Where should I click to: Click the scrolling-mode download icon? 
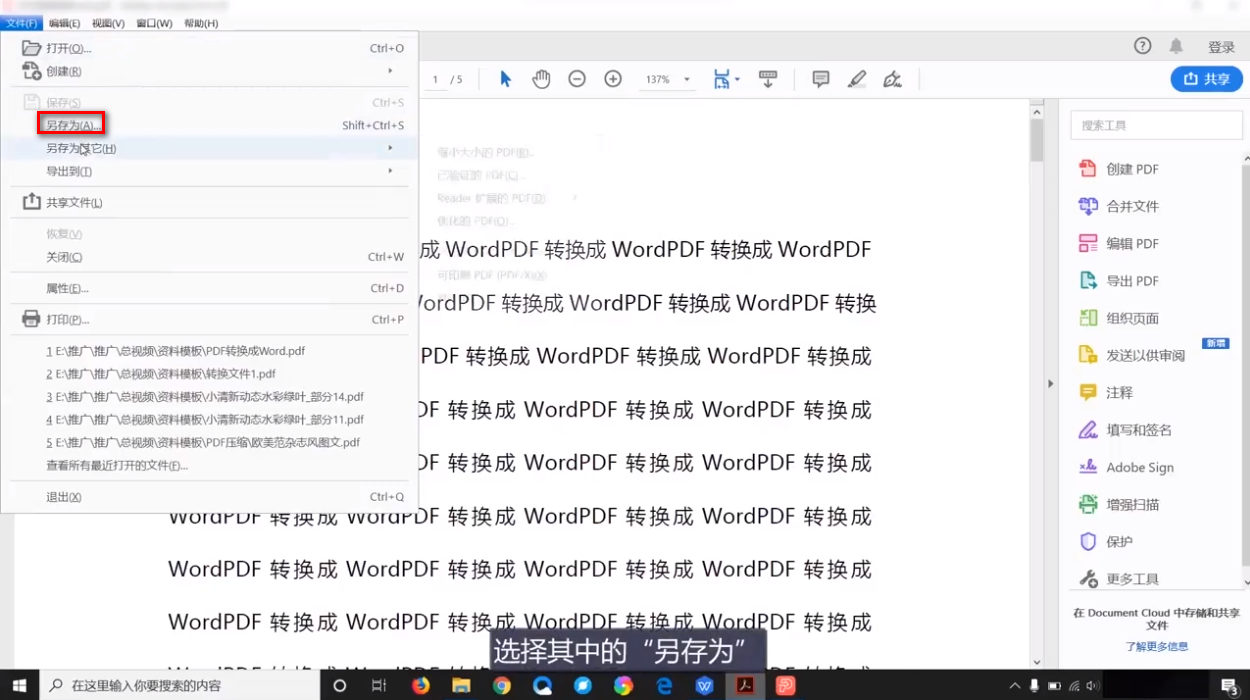[768, 79]
